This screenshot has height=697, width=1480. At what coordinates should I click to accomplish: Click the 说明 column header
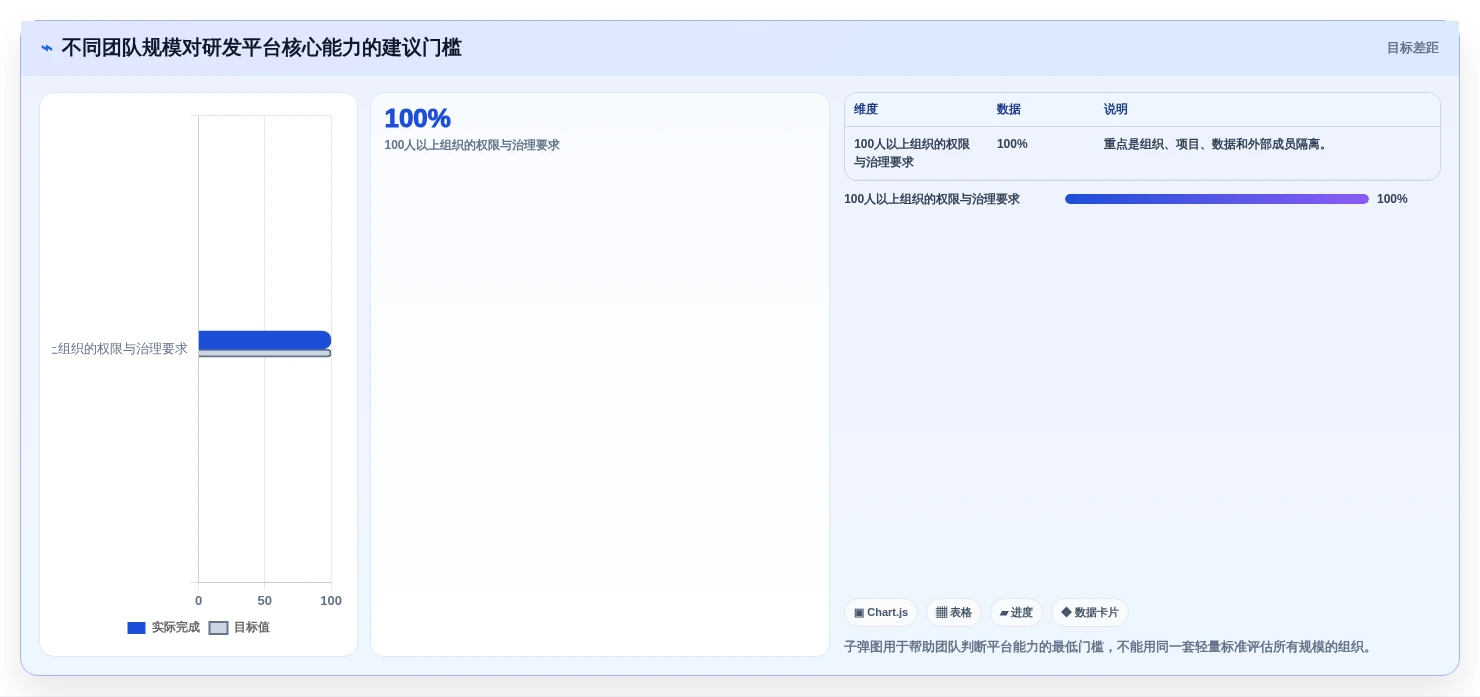pyautogui.click(x=1116, y=110)
